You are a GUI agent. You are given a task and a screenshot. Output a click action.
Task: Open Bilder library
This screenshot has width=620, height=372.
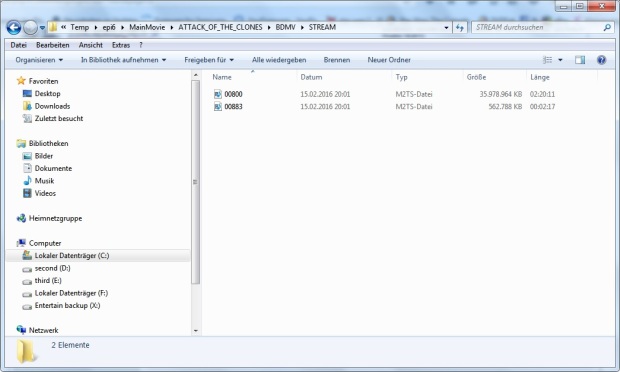[x=44, y=156]
